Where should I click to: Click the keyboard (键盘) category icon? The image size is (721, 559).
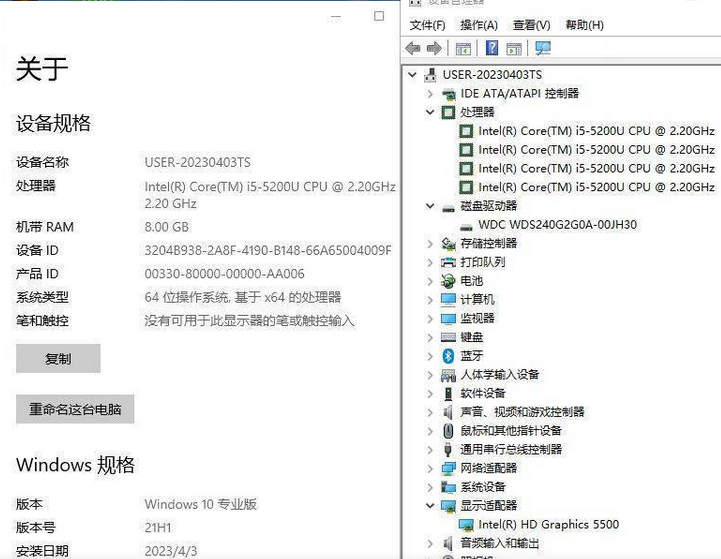point(449,337)
